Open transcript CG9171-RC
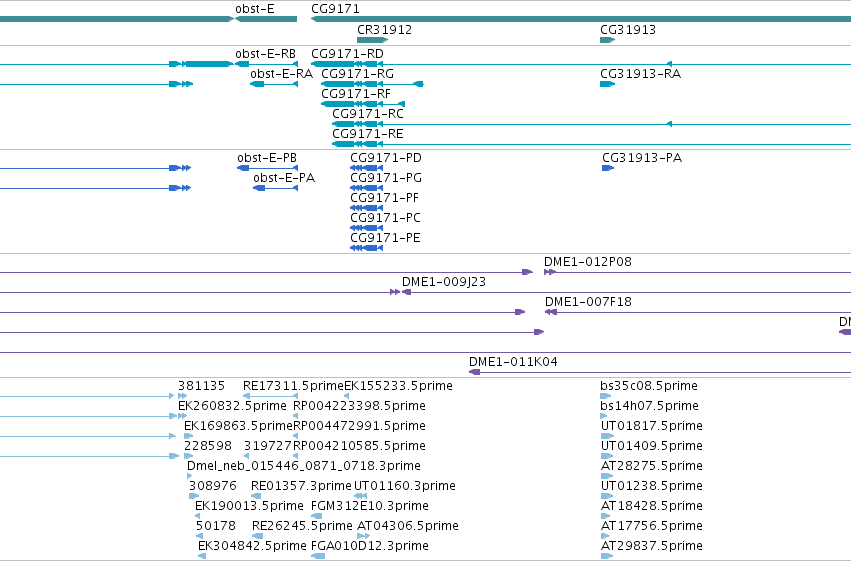Image resolution: width=851 pixels, height=561 pixels. 368,114
